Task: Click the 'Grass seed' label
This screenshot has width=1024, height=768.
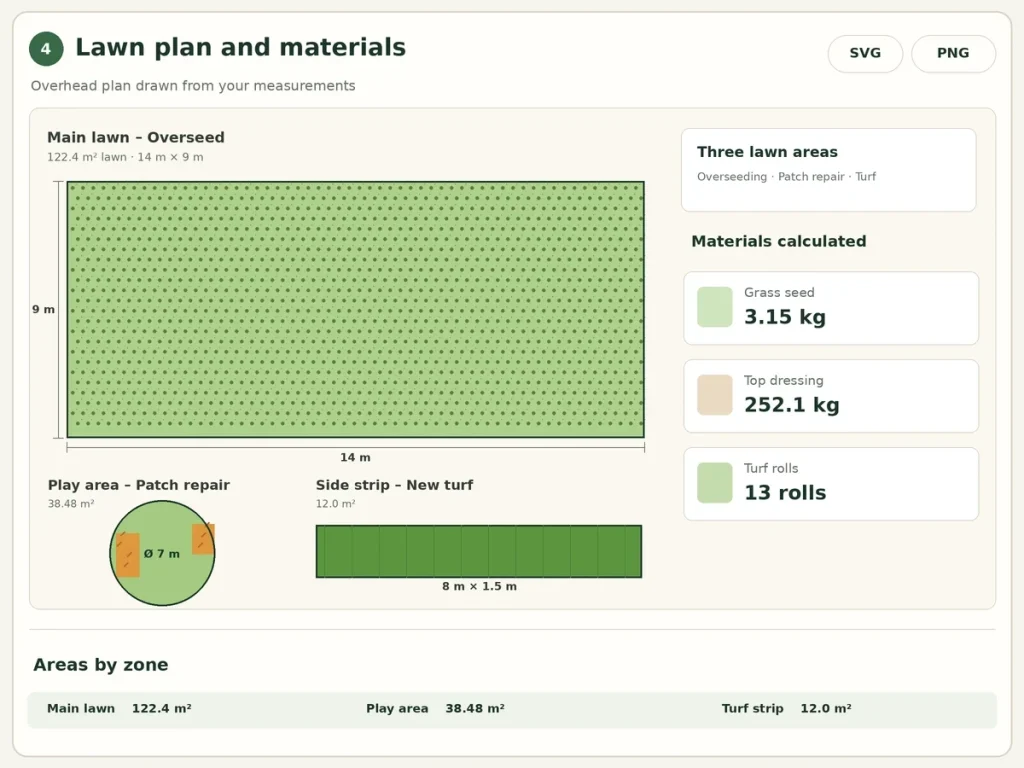Action: coord(779,293)
